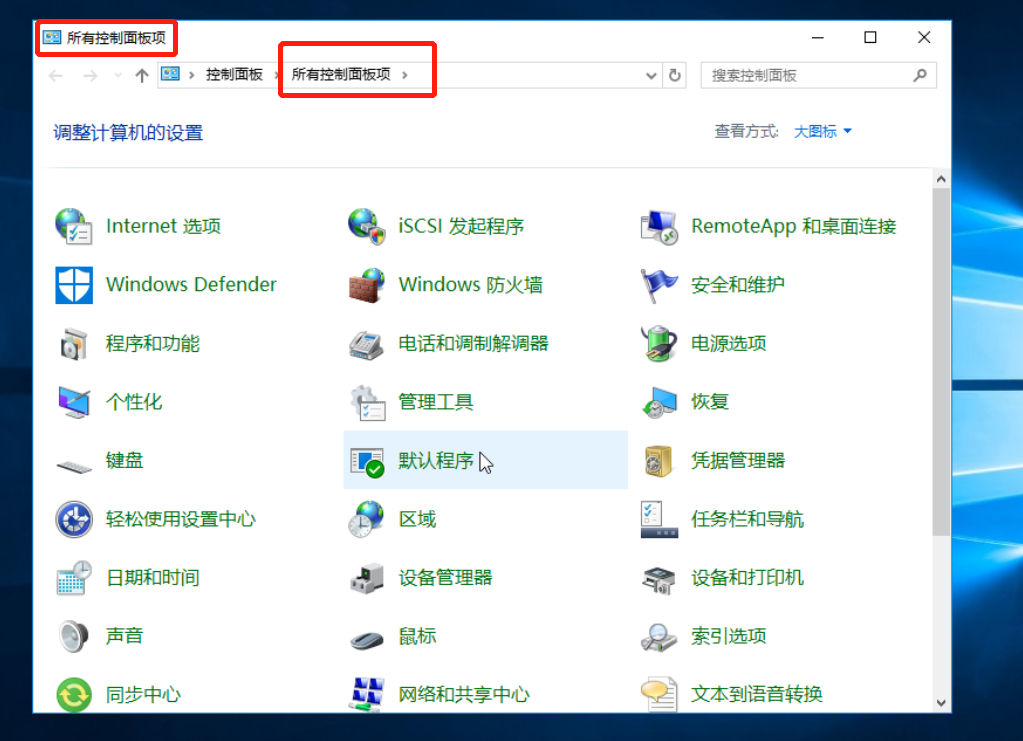
Task: Go forward with the forward arrow
Action: (x=90, y=76)
